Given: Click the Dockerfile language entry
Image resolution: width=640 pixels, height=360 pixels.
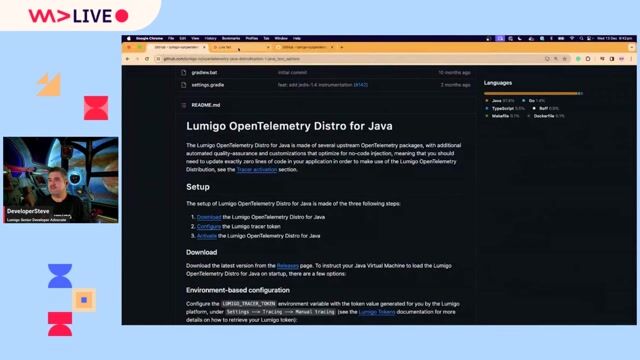Looking at the screenshot, I should pyautogui.click(x=546, y=116).
